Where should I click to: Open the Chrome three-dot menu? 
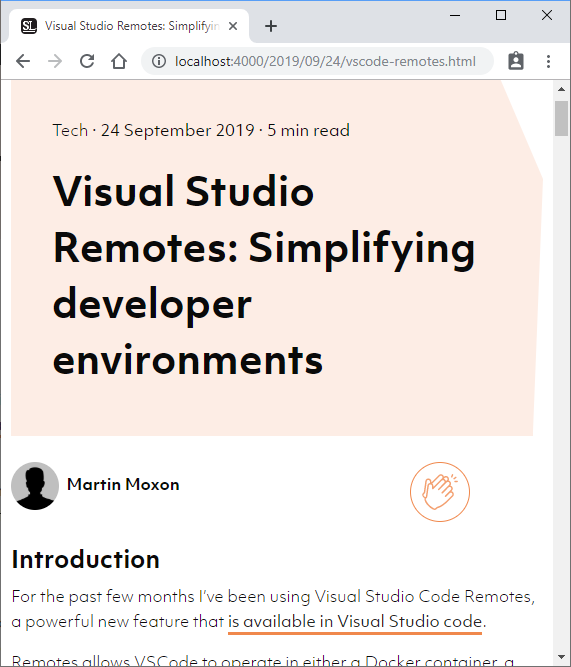pos(548,61)
